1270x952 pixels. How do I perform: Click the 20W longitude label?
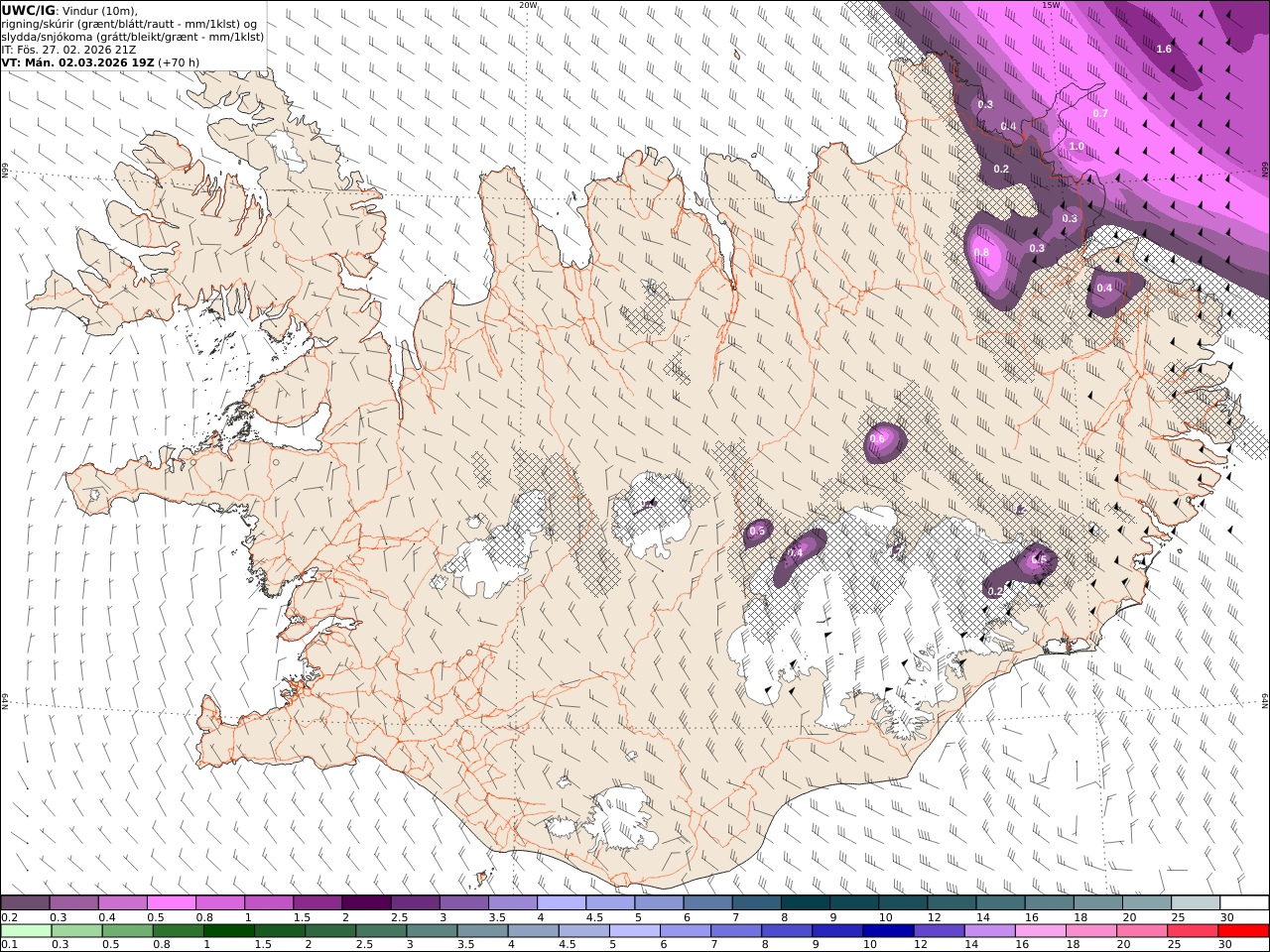coord(528,5)
